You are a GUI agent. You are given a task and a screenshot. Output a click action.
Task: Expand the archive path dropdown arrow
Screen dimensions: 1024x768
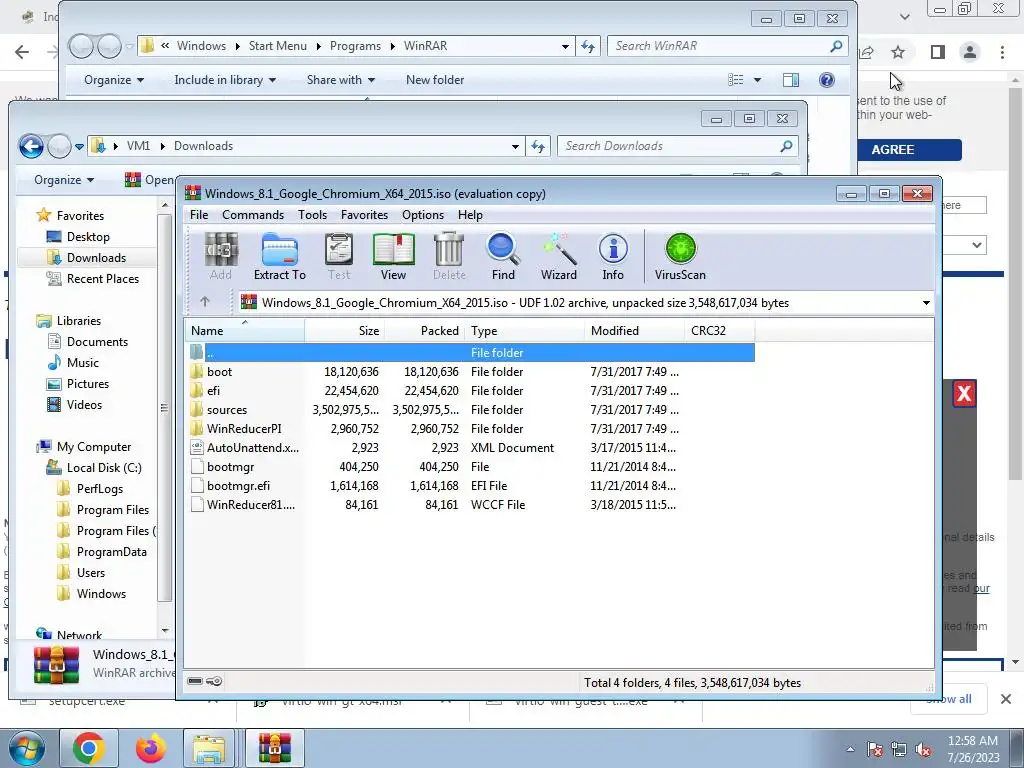(x=926, y=303)
